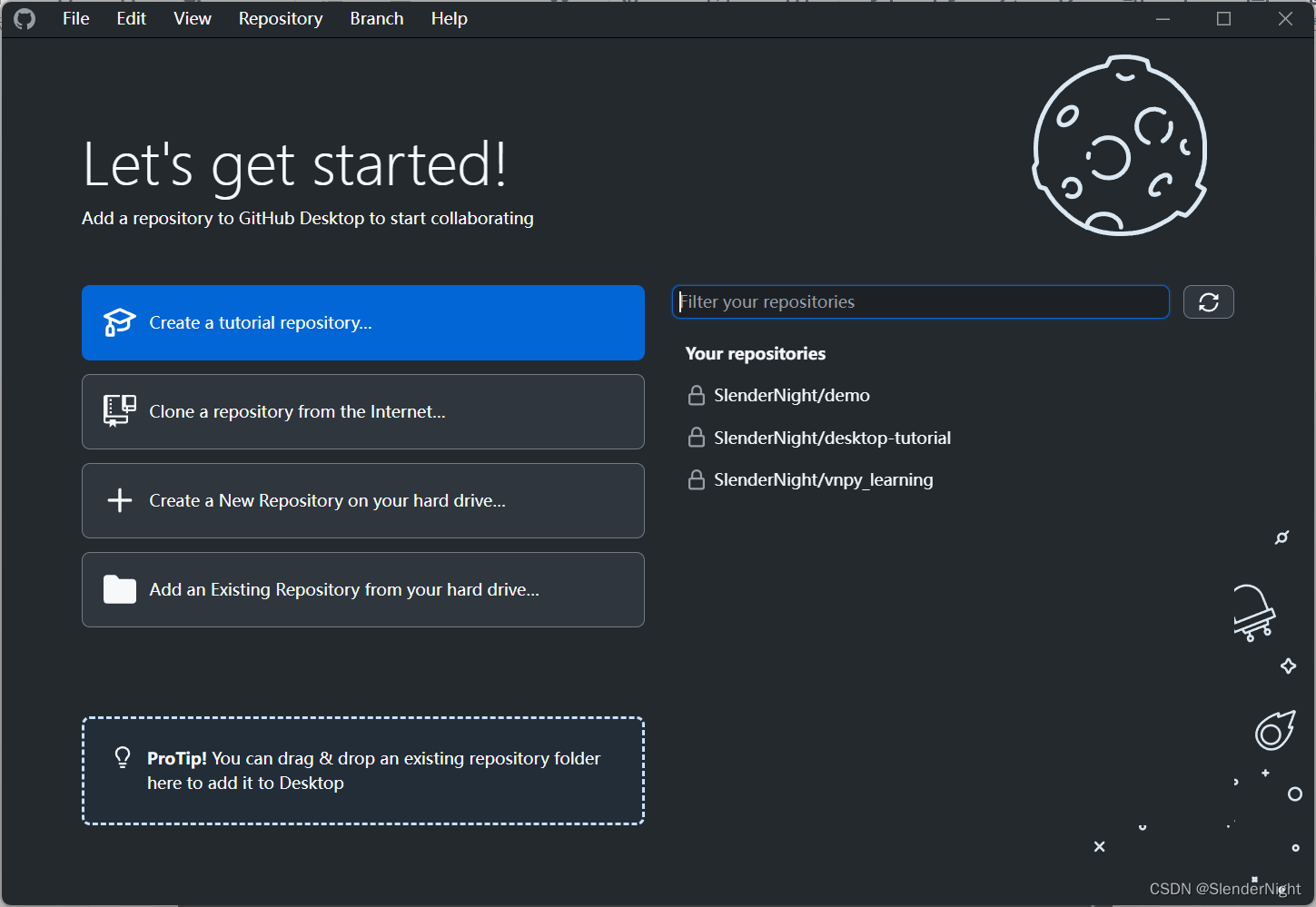This screenshot has width=1316, height=907.
Task: Open the Branch menu
Action: point(377,19)
